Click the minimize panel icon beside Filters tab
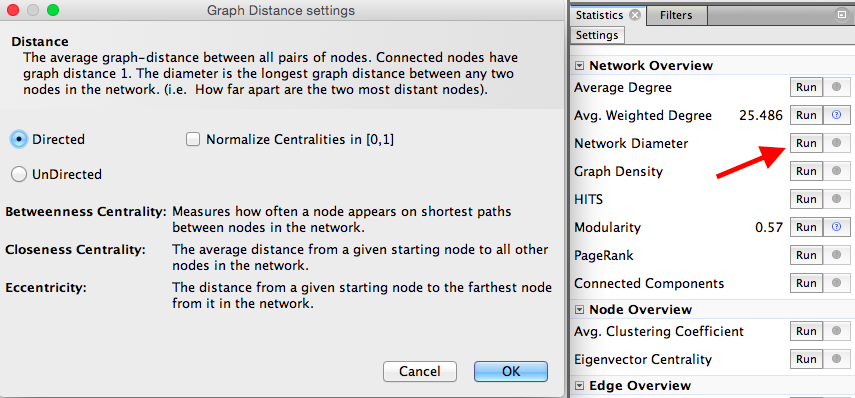This screenshot has width=855, height=398. [842, 16]
